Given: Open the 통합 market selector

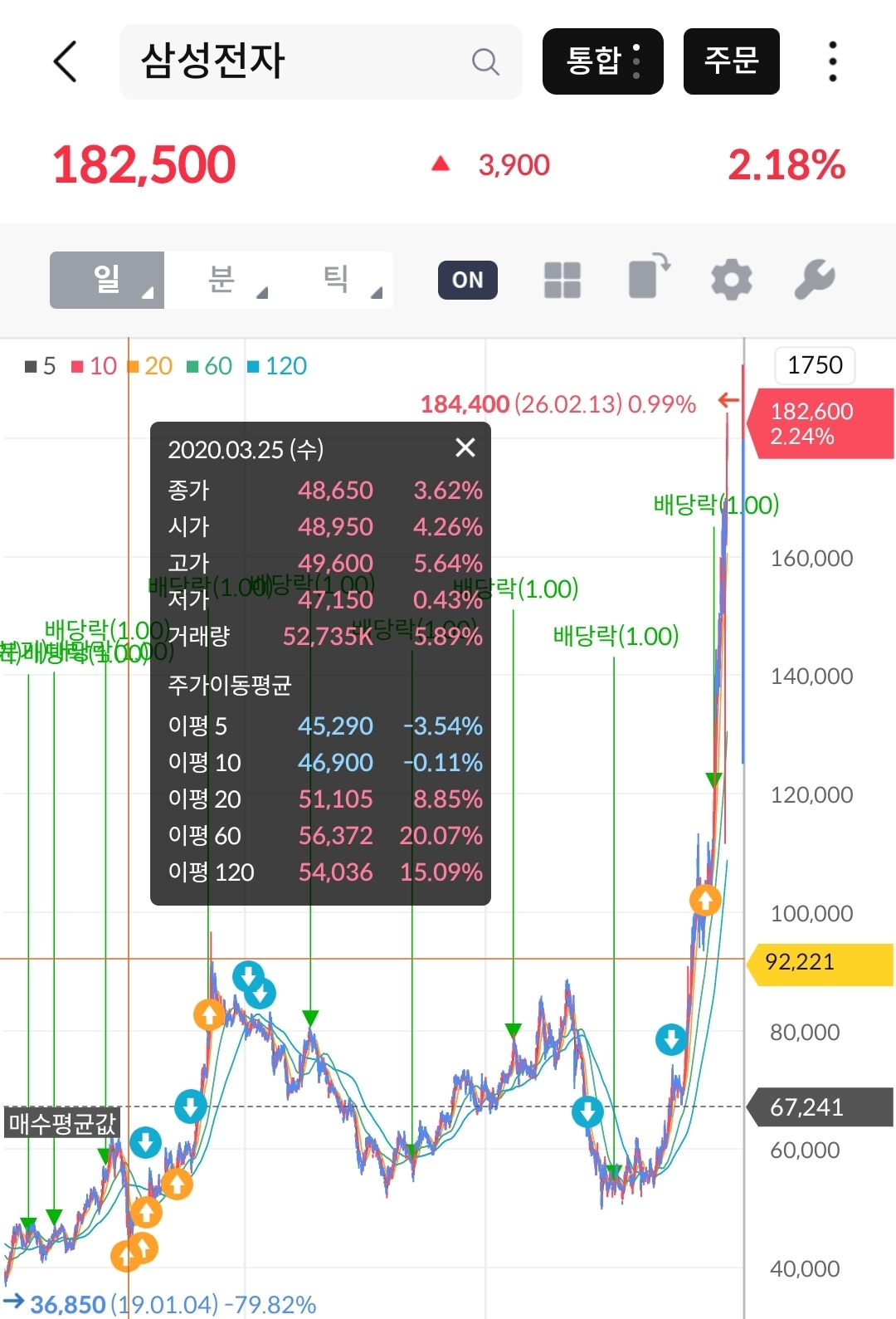Looking at the screenshot, I should point(602,61).
